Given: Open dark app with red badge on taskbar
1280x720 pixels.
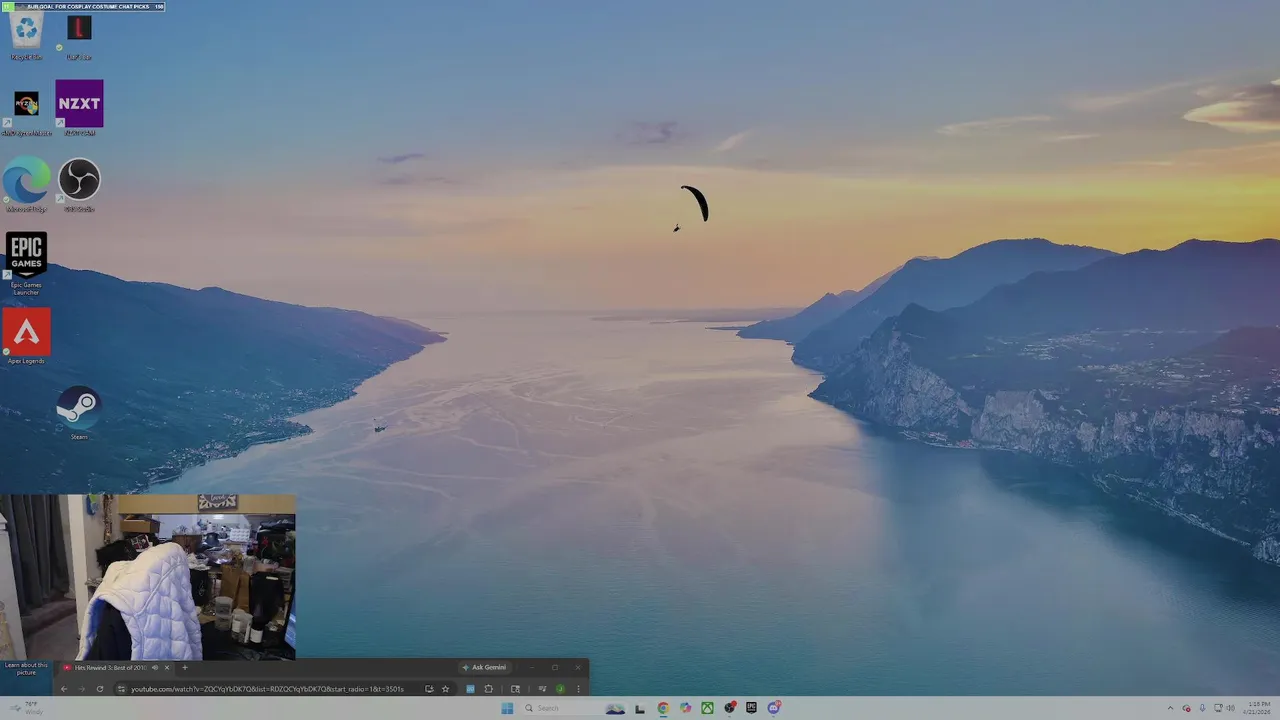Looking at the screenshot, I should (730, 708).
